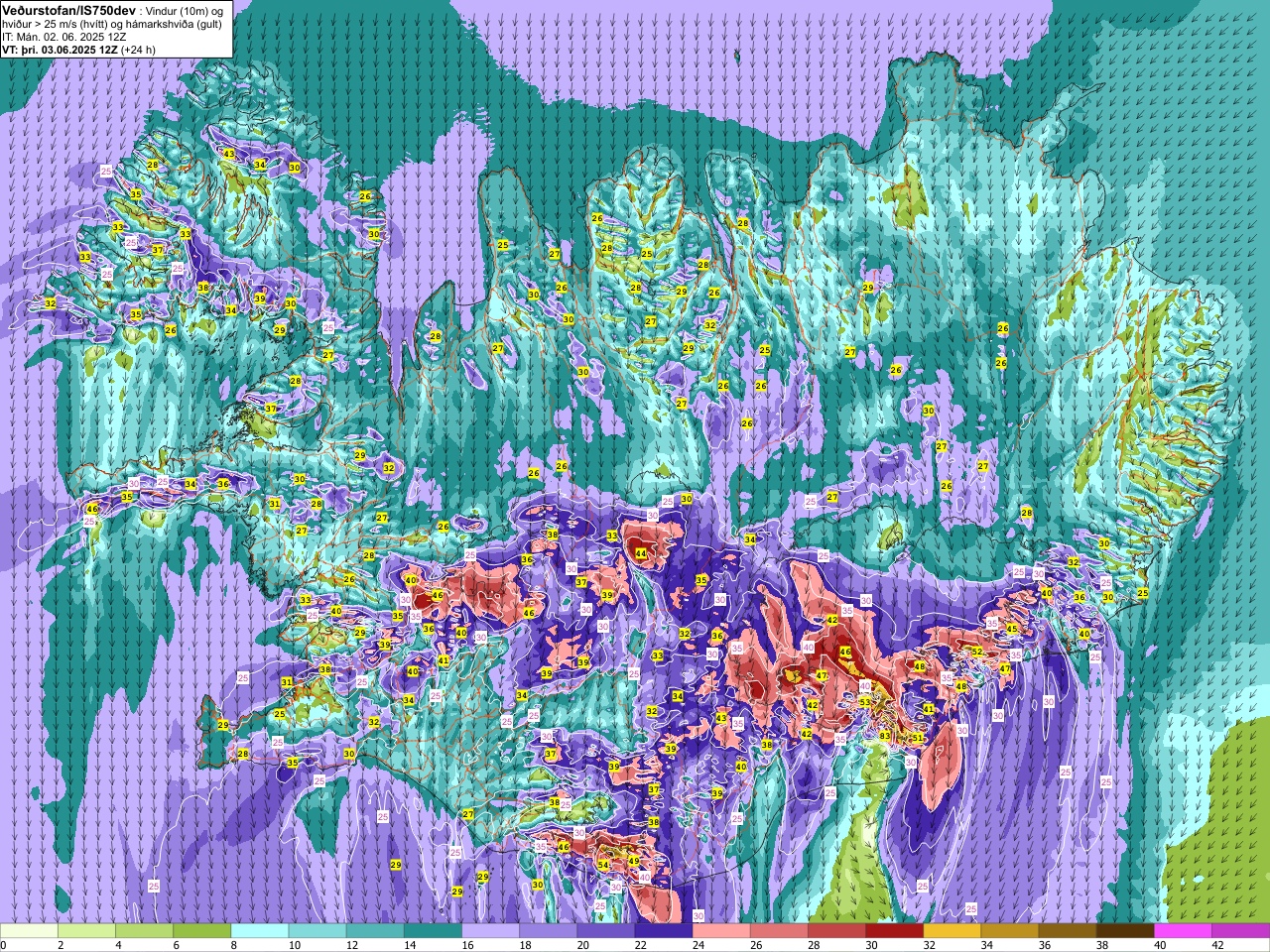Click the yellow '49' gust label

click(634, 861)
